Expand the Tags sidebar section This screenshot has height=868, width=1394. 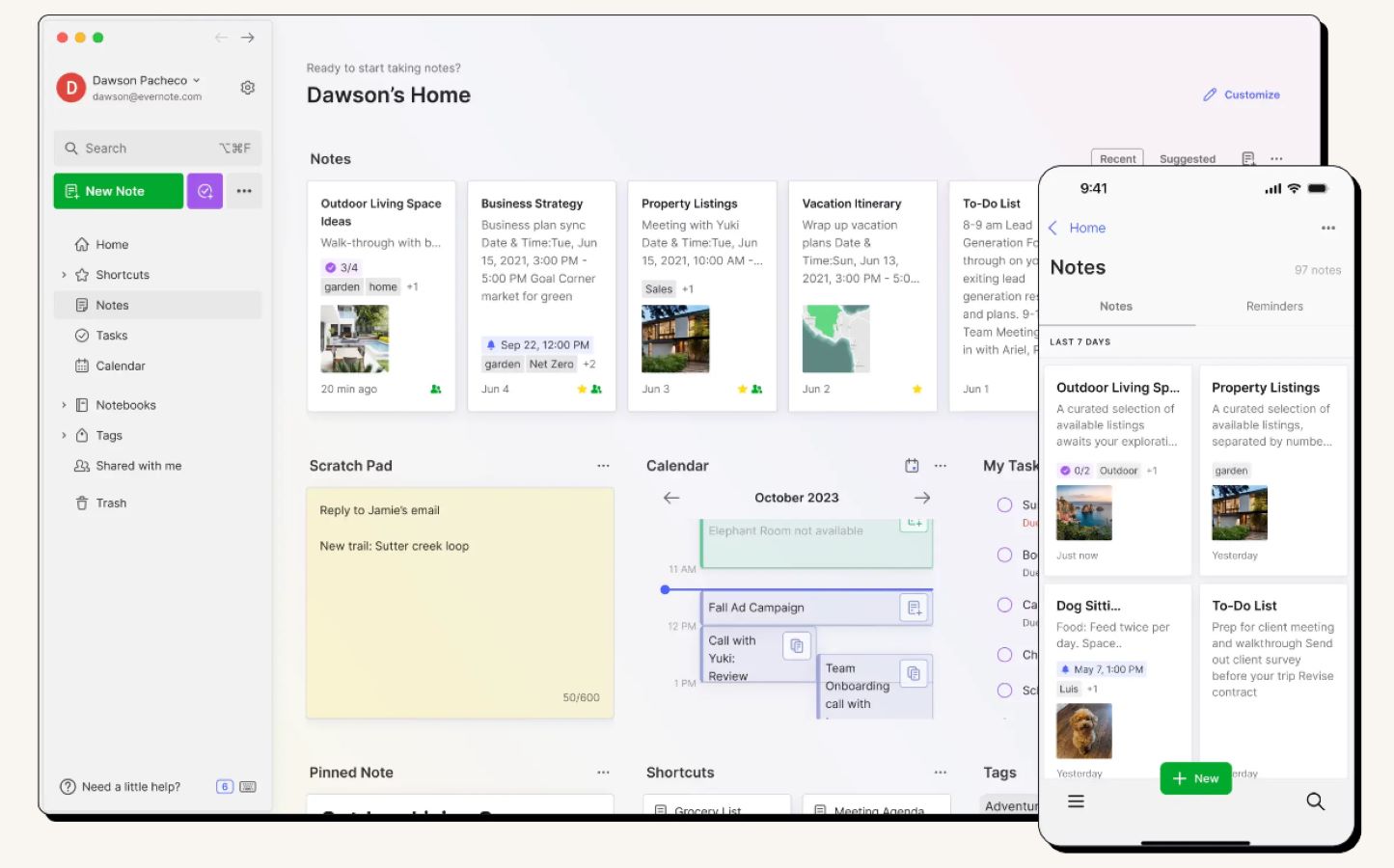[x=64, y=436]
